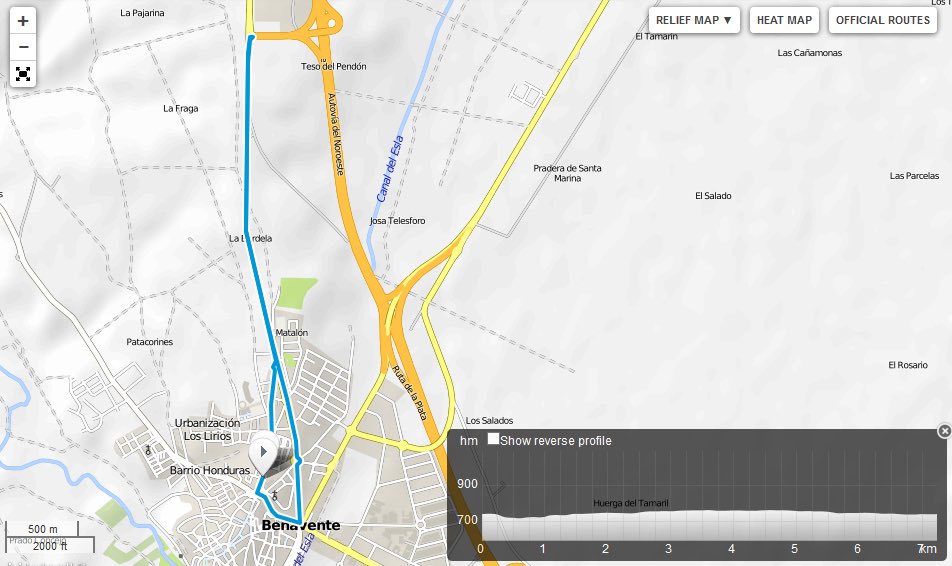952x566 pixels.
Task: Switch to HEAT MAP view
Action: [784, 20]
